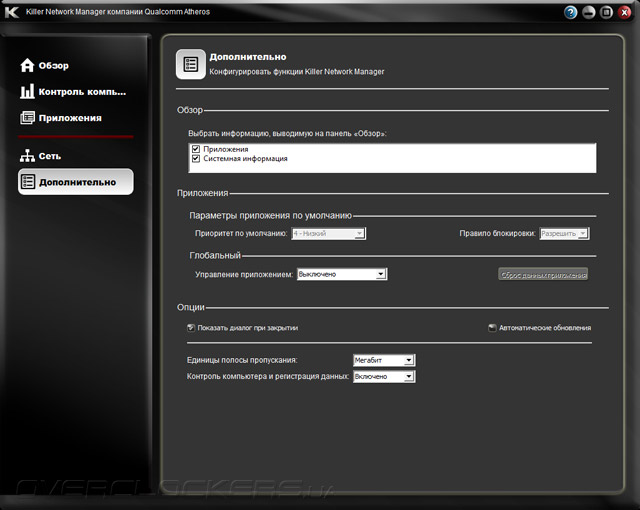The width and height of the screenshot is (640, 510).
Task: Open the Сеть section
Action: (x=41, y=156)
